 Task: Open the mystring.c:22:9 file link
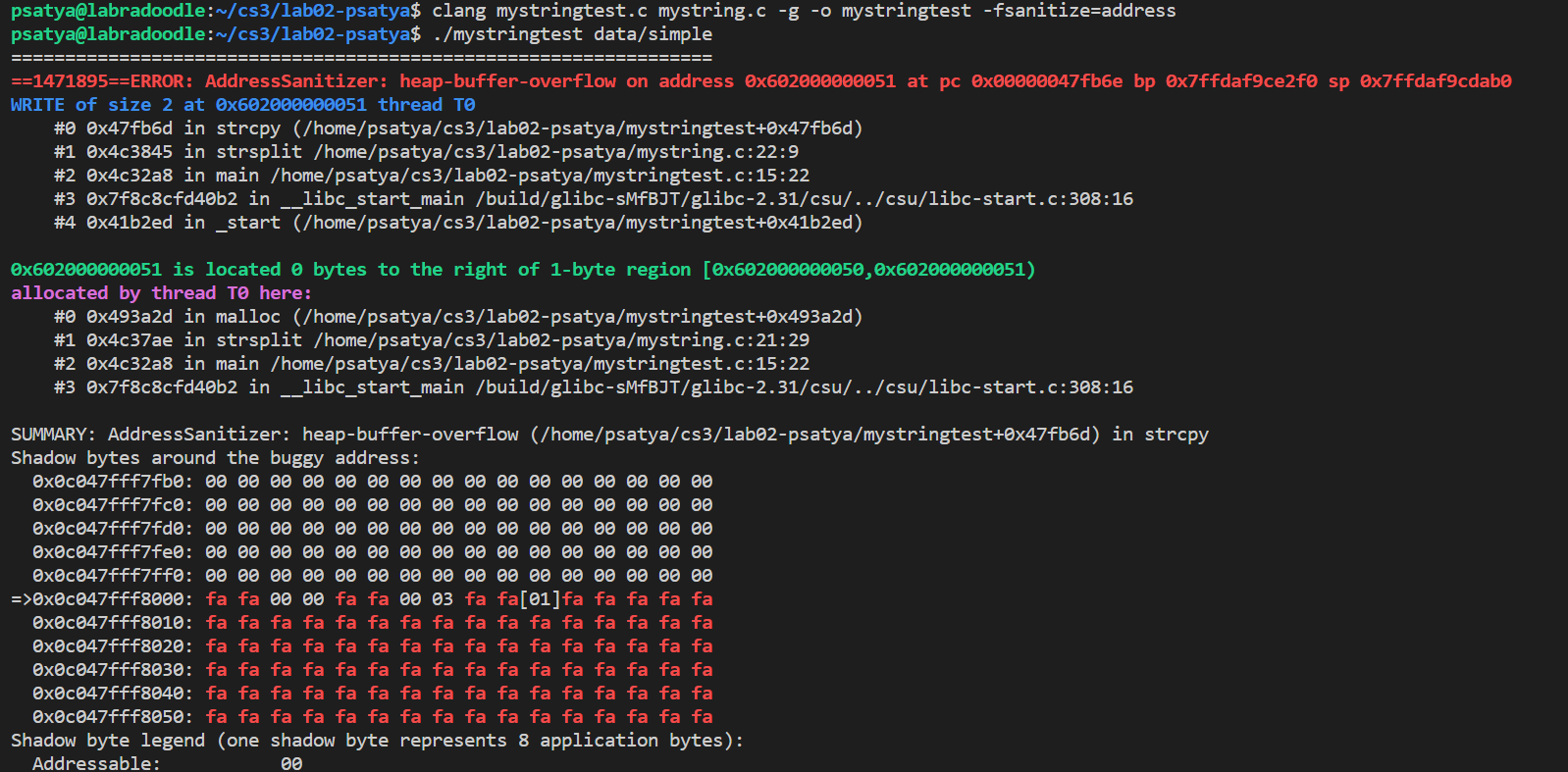(x=555, y=152)
